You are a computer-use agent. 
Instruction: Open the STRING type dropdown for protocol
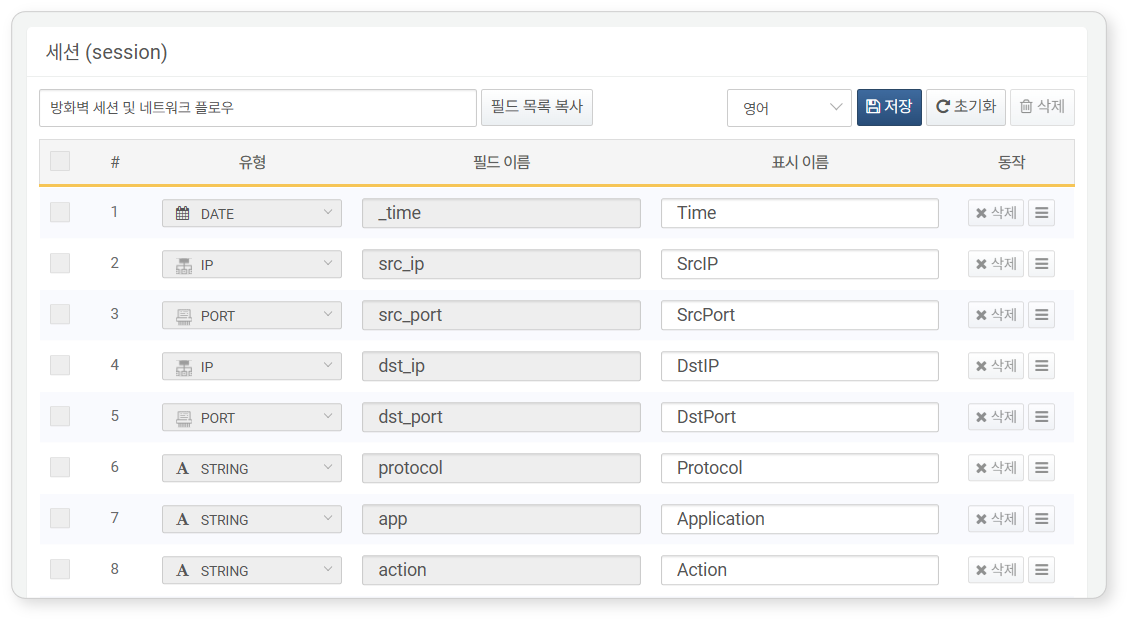pyautogui.click(x=252, y=468)
